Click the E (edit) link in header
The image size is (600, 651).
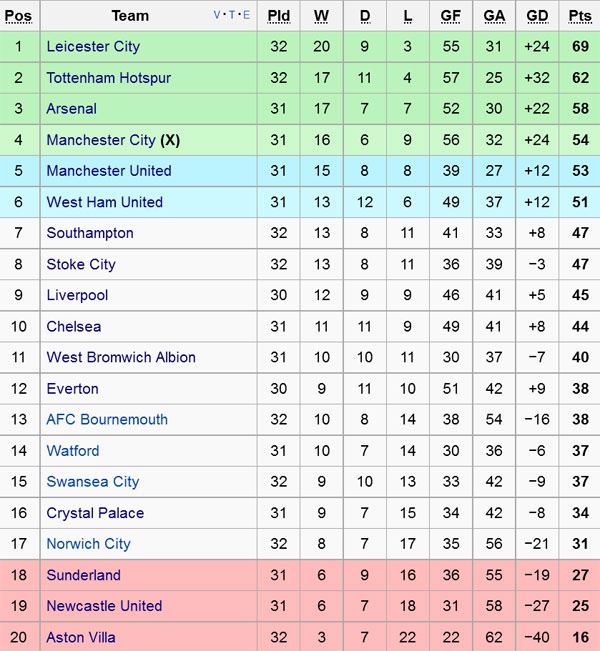[x=246, y=16]
